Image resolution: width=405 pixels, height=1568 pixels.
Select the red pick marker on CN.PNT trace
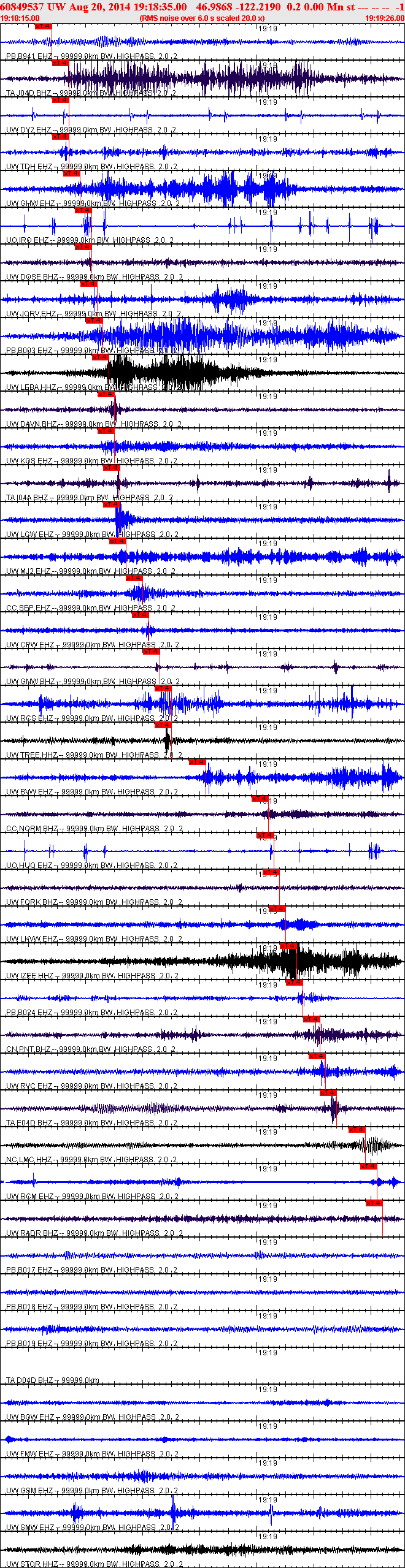pos(312,1019)
